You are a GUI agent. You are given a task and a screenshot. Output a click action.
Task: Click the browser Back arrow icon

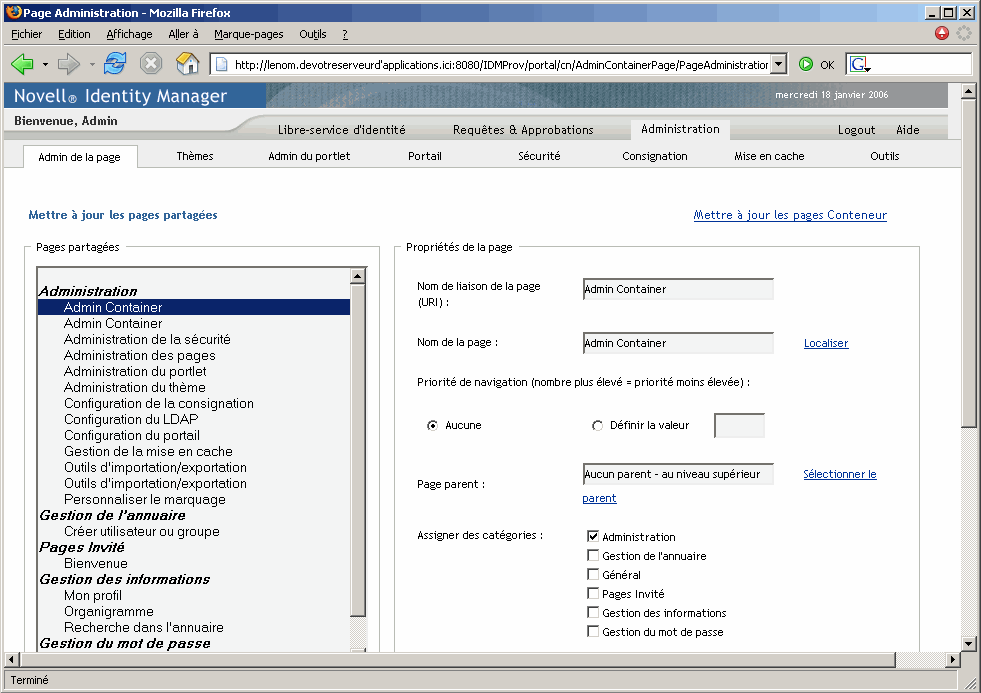[22, 64]
